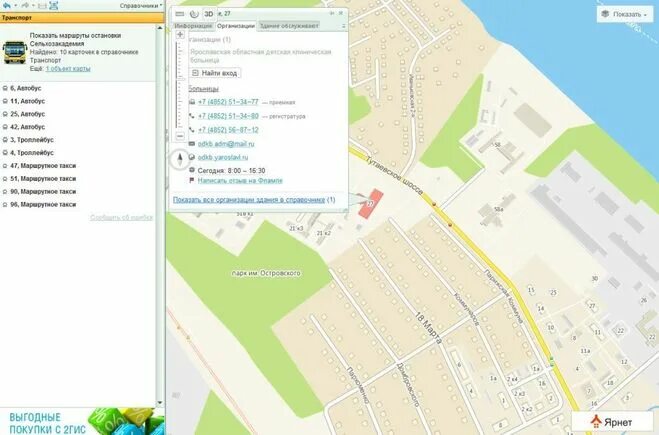Click the working hours 'Сегодня: 8:00 – 16:30'
The width and height of the screenshot is (659, 435).
click(x=232, y=171)
